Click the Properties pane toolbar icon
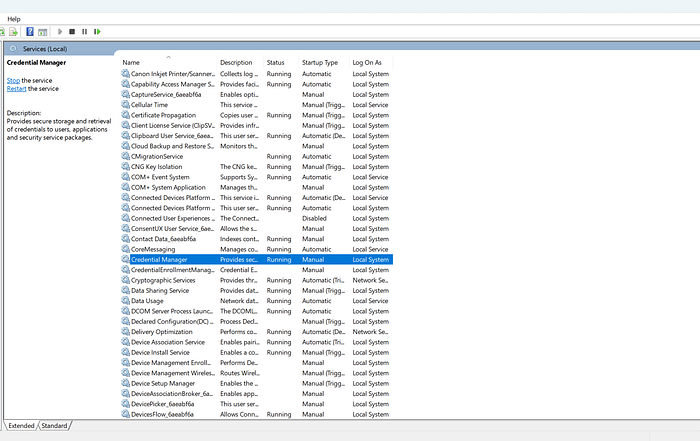The image size is (700, 441). [43, 32]
